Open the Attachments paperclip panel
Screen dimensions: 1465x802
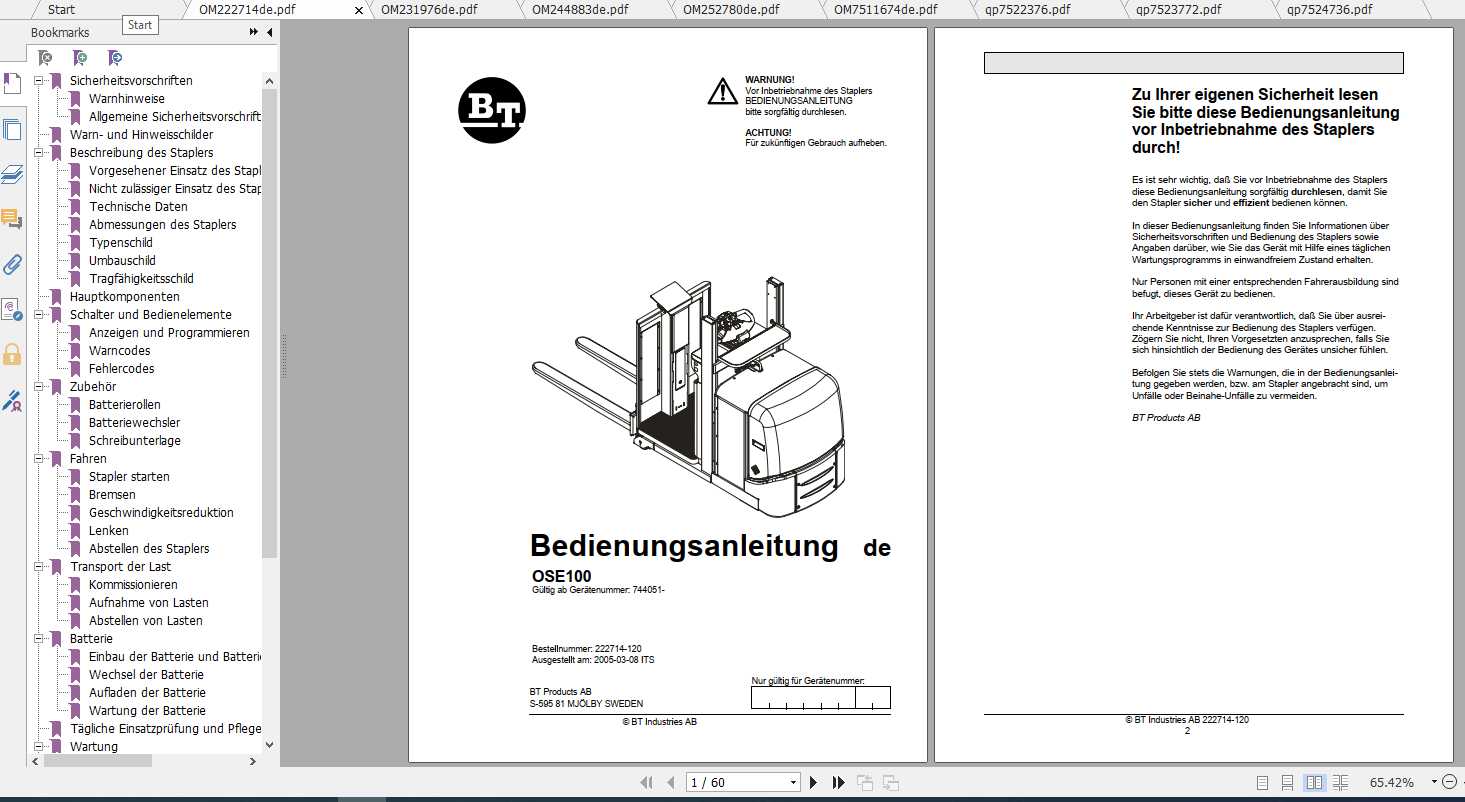(12, 265)
